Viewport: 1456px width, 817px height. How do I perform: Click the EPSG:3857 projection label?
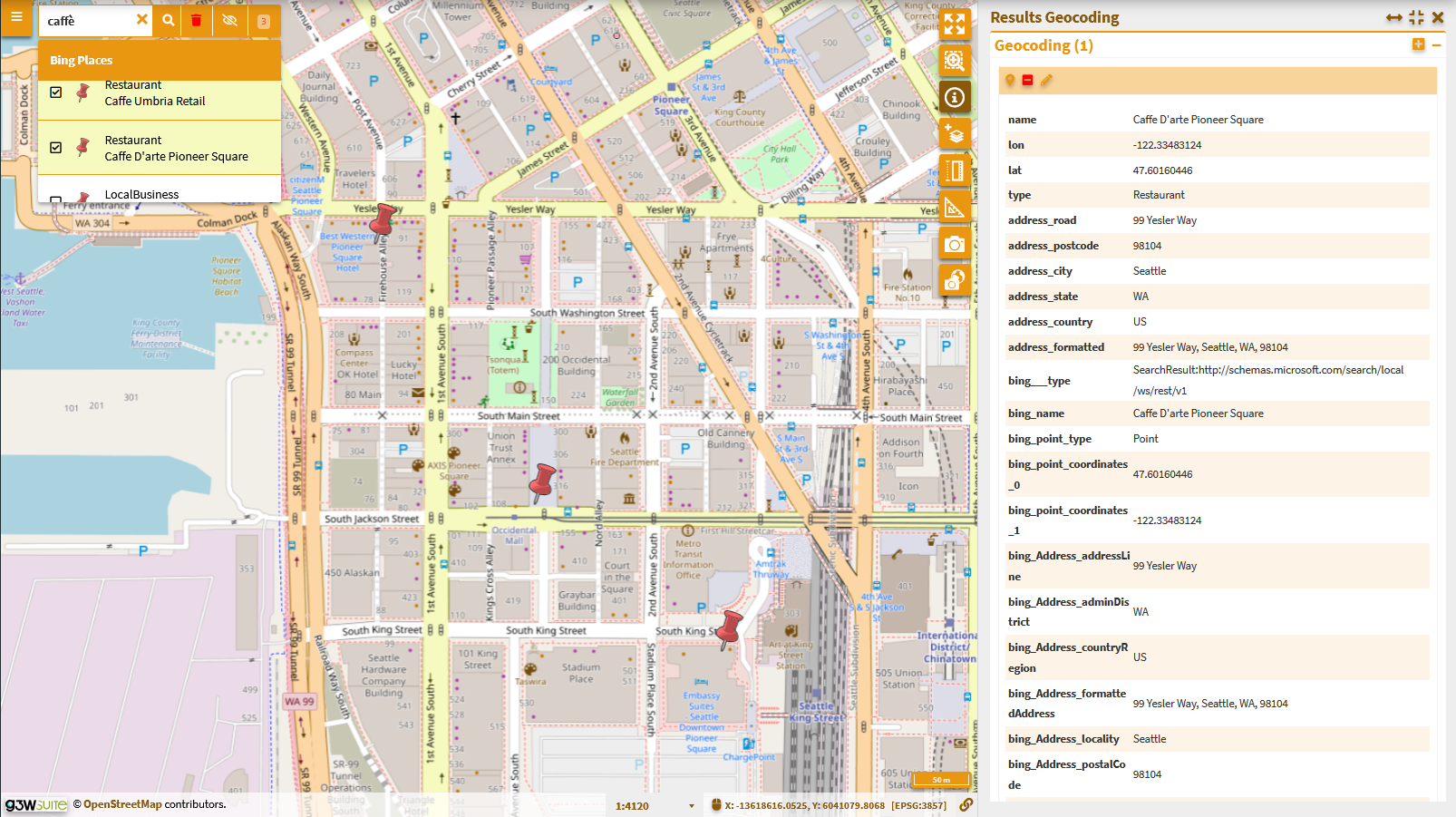point(918,805)
